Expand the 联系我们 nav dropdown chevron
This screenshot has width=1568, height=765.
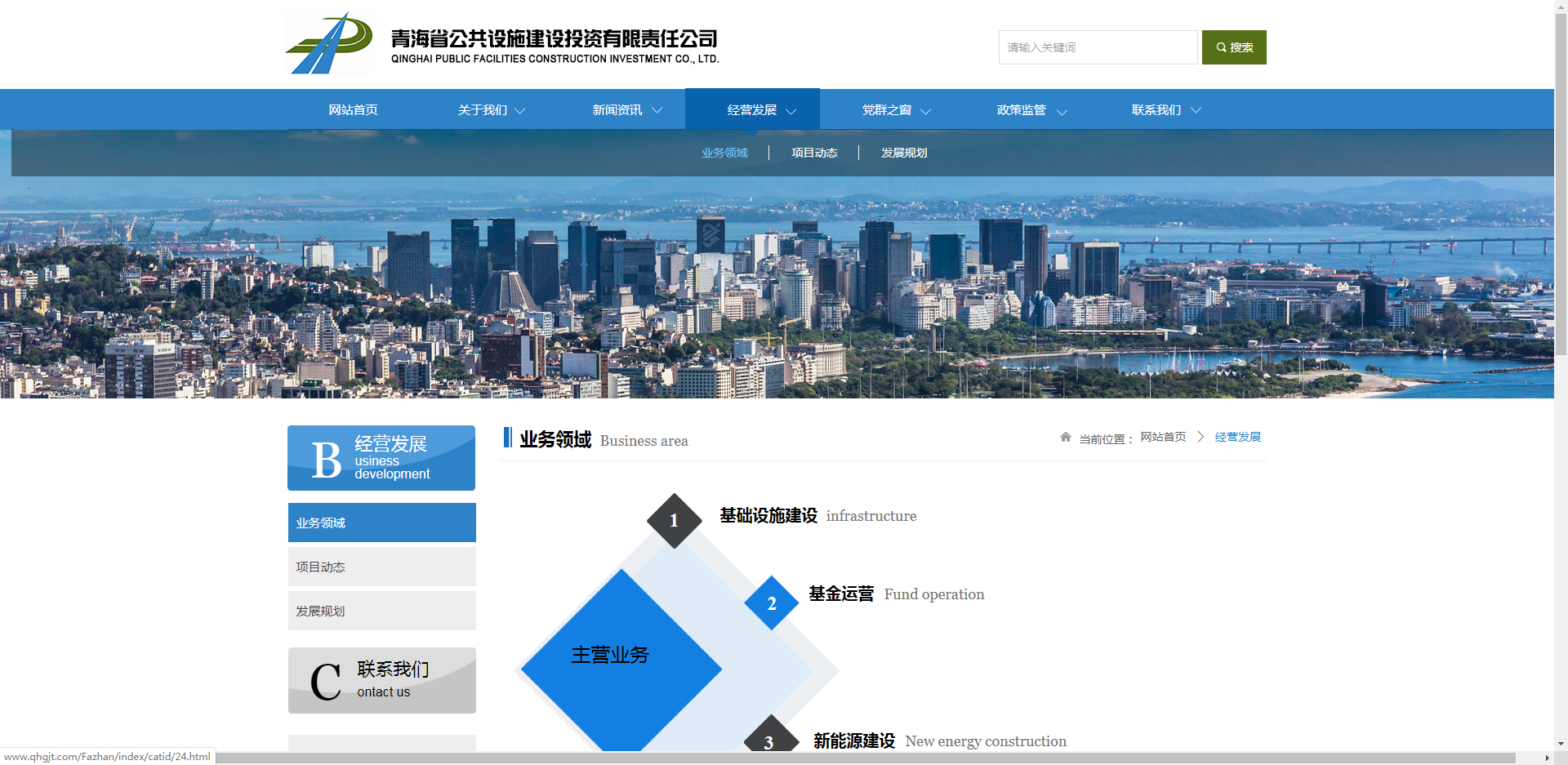(1196, 111)
